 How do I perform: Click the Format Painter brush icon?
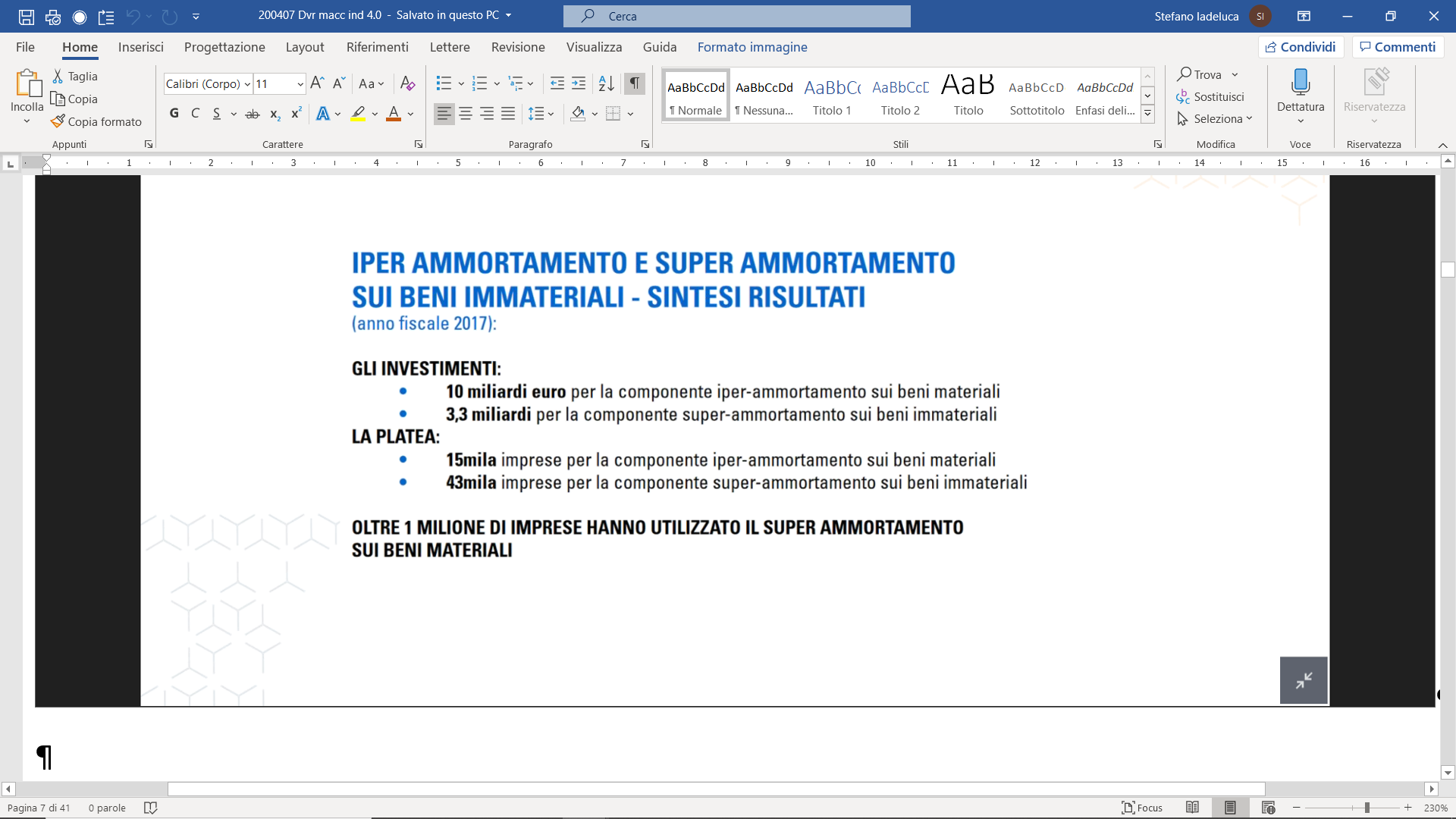pyautogui.click(x=58, y=121)
